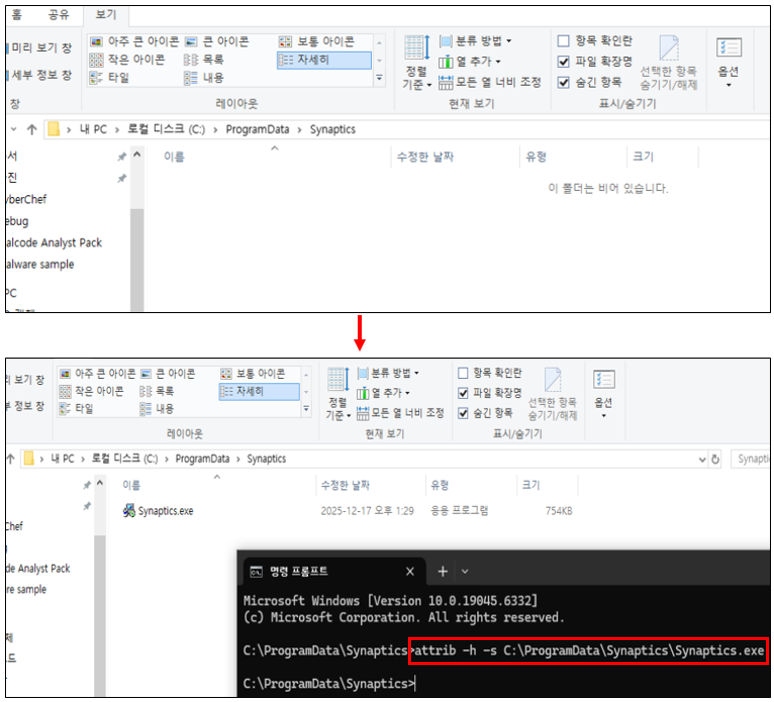Click Synaptics in bottom window breadcrumb

coord(267,459)
